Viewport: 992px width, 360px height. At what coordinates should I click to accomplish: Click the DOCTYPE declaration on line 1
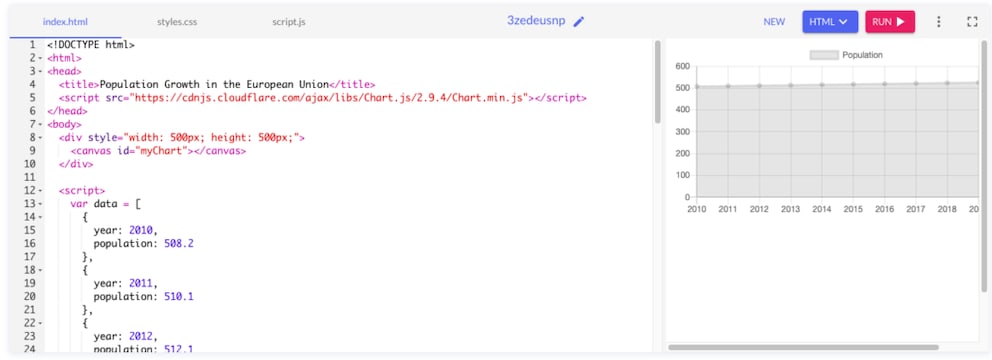[x=90, y=45]
